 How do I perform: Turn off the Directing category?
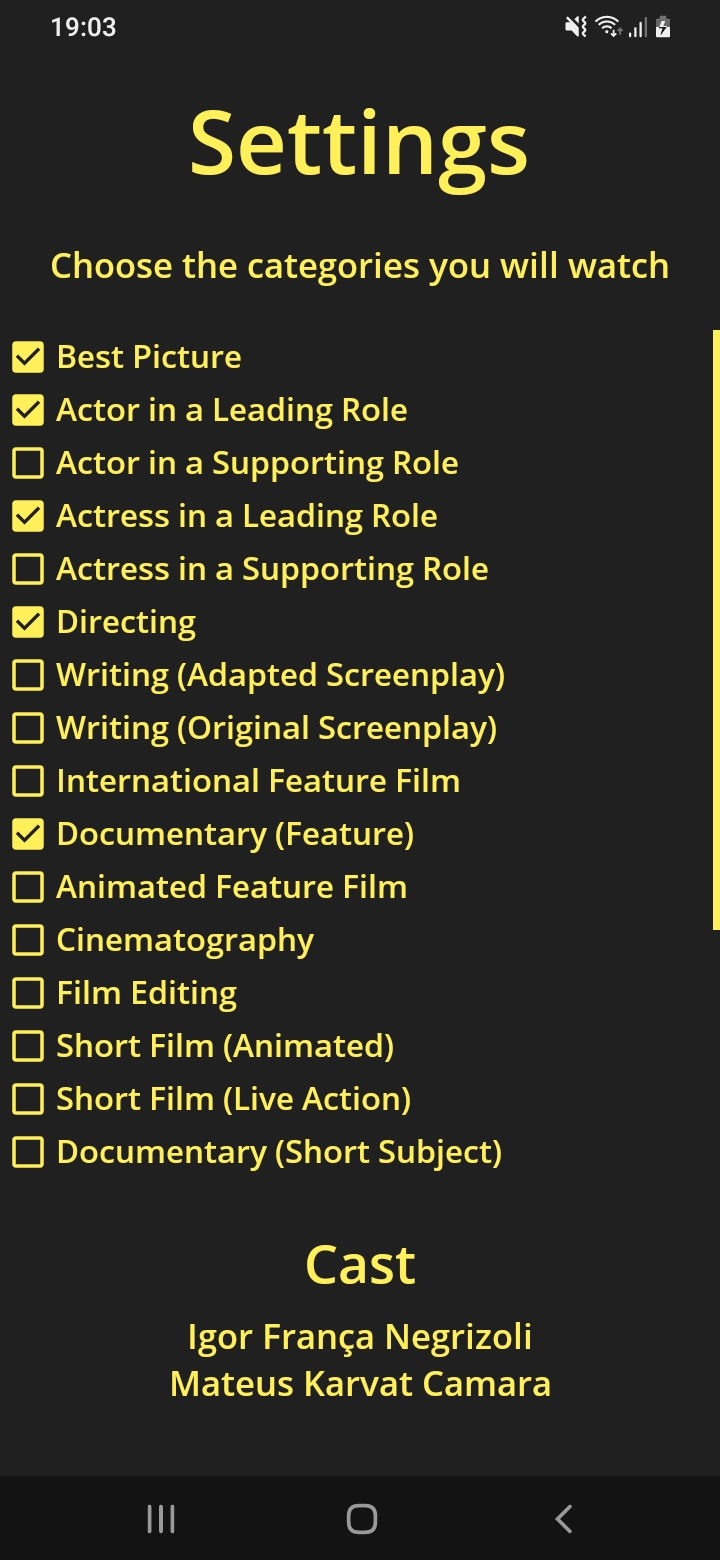click(28, 622)
